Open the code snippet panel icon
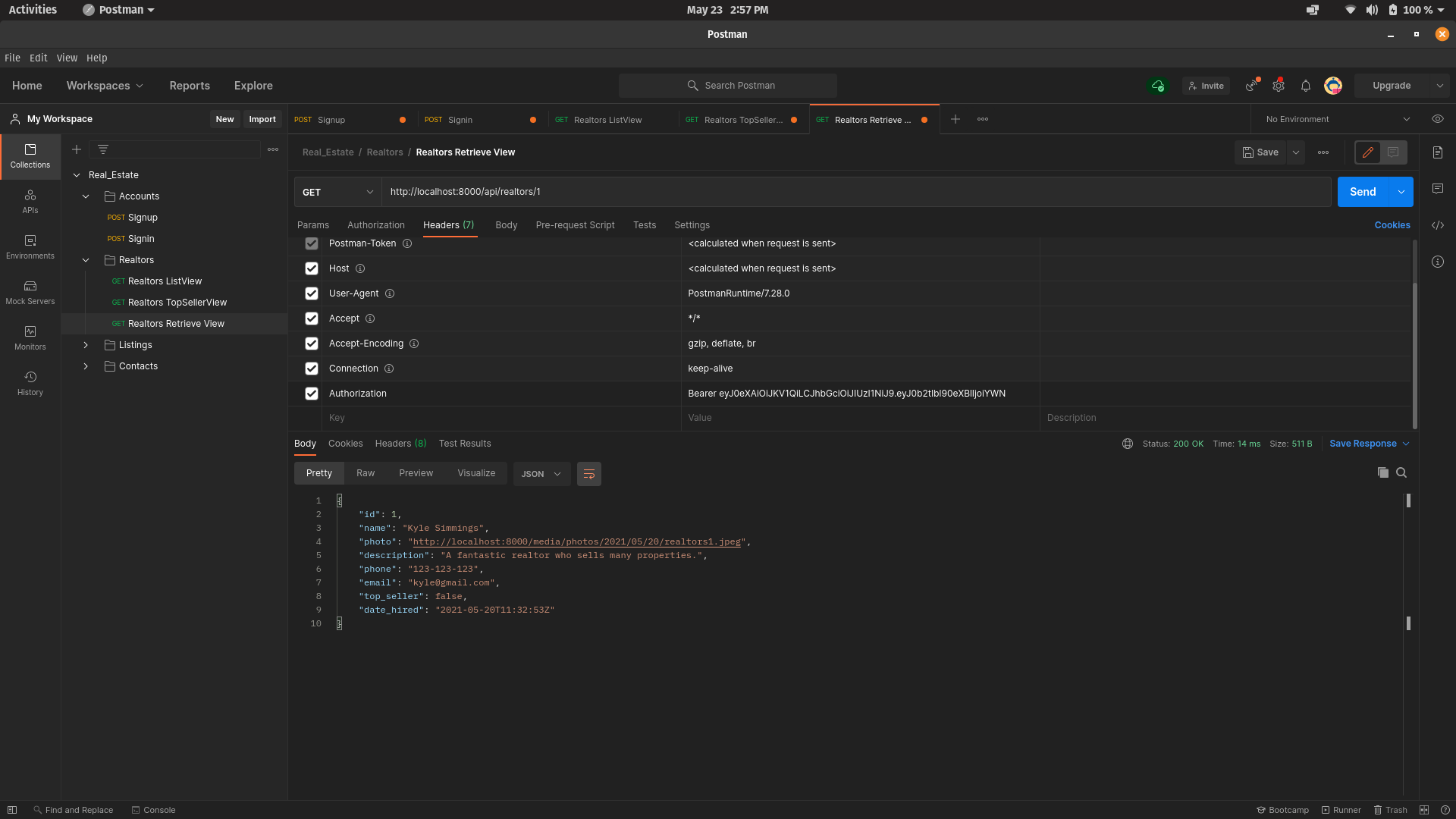 [x=1437, y=225]
